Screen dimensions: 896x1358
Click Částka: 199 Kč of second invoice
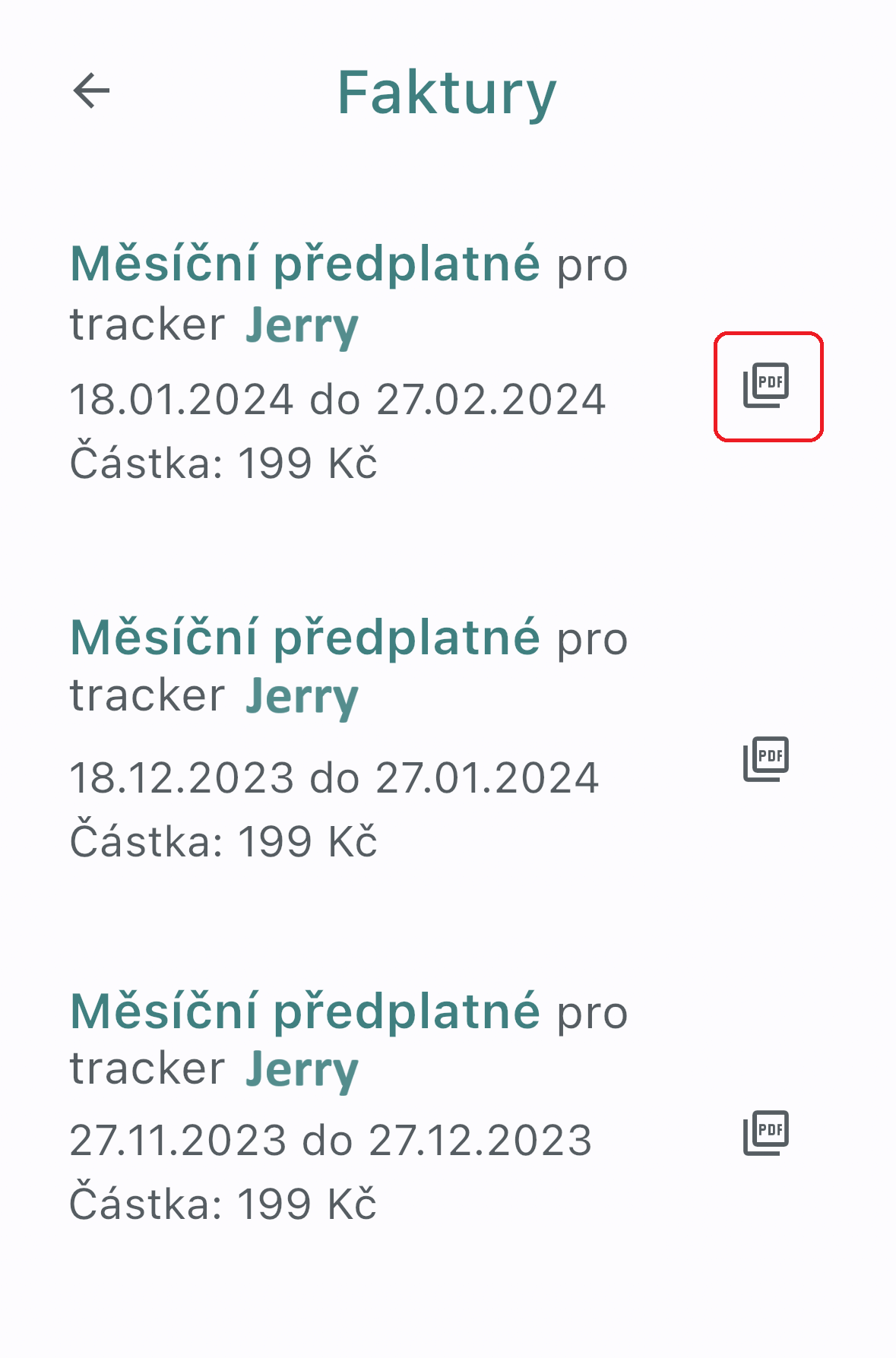(x=223, y=840)
